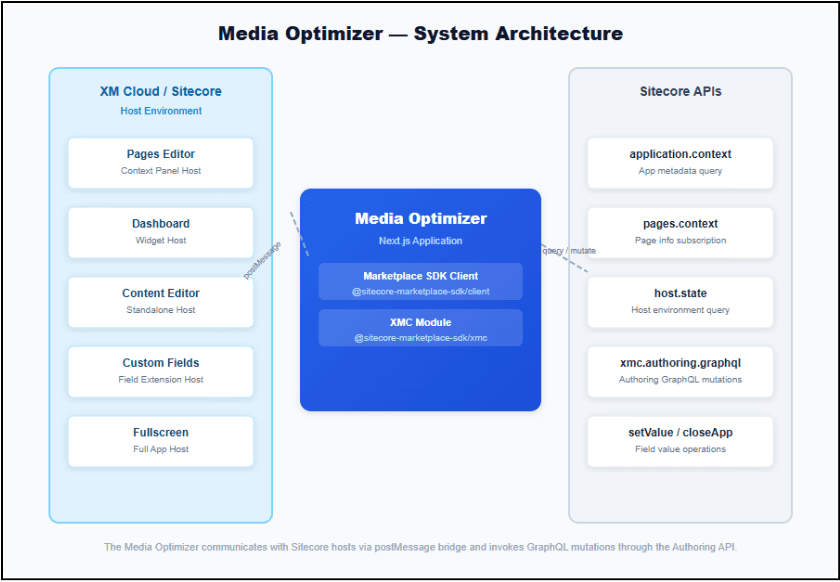The image size is (840, 582).
Task: Click the Media Optimizer center heading
Action: (421, 219)
